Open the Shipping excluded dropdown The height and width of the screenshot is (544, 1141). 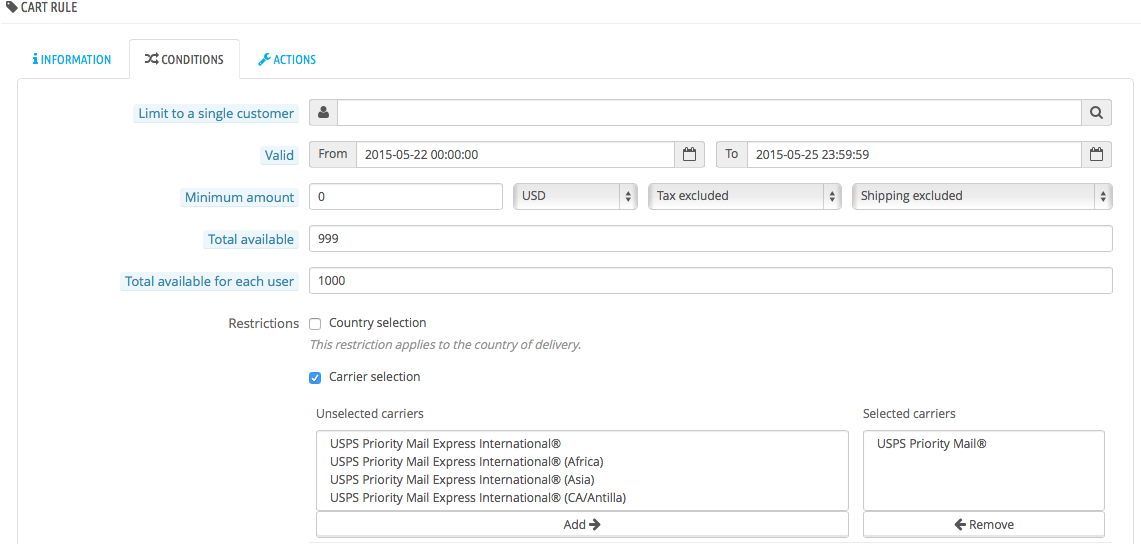coord(982,196)
